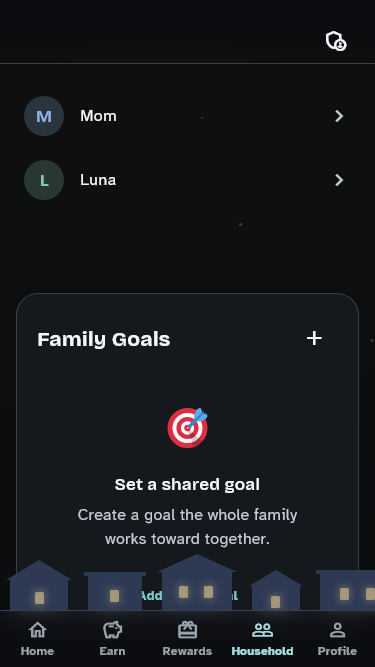Click the Add goal link behind houses
Image resolution: width=375 pixels, height=667 pixels.
(188, 595)
